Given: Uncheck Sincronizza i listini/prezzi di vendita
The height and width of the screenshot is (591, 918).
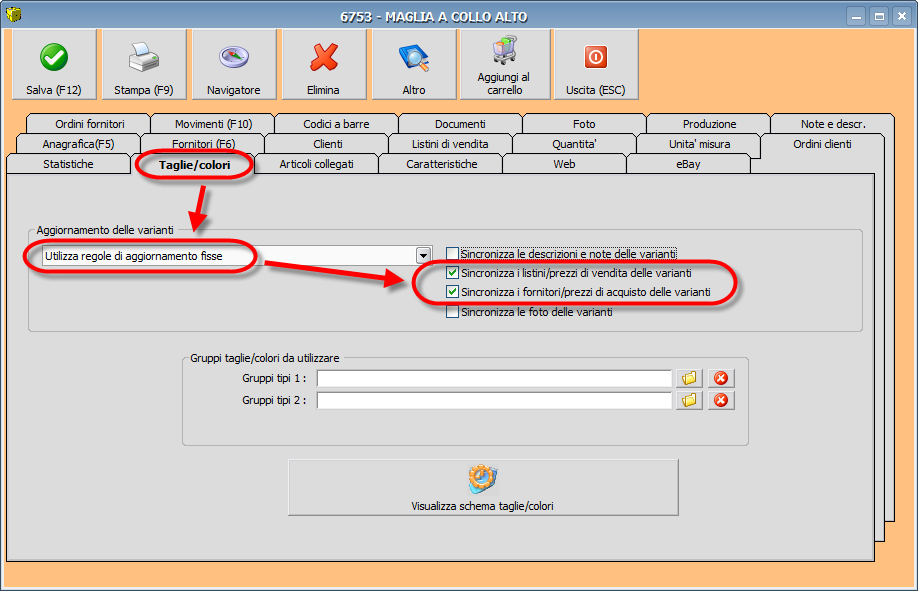Looking at the screenshot, I should click(452, 273).
